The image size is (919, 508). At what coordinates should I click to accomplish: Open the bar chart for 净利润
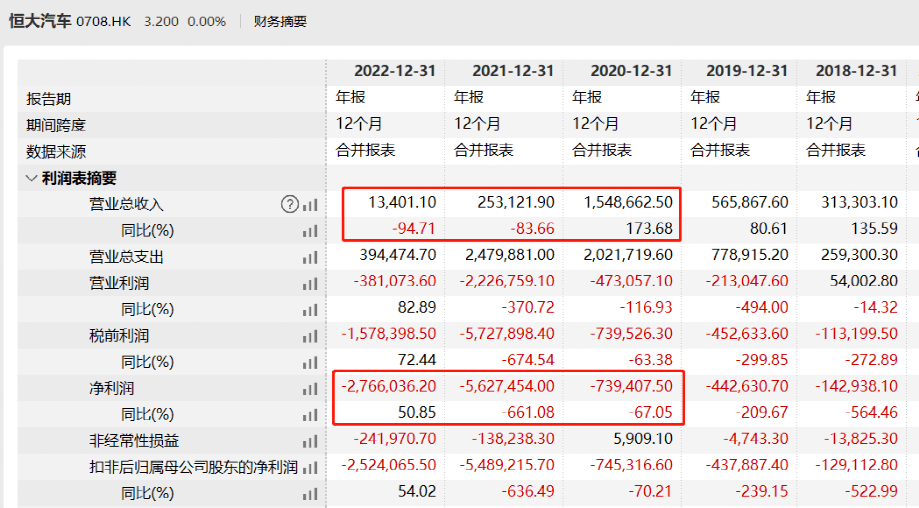pyautogui.click(x=310, y=388)
